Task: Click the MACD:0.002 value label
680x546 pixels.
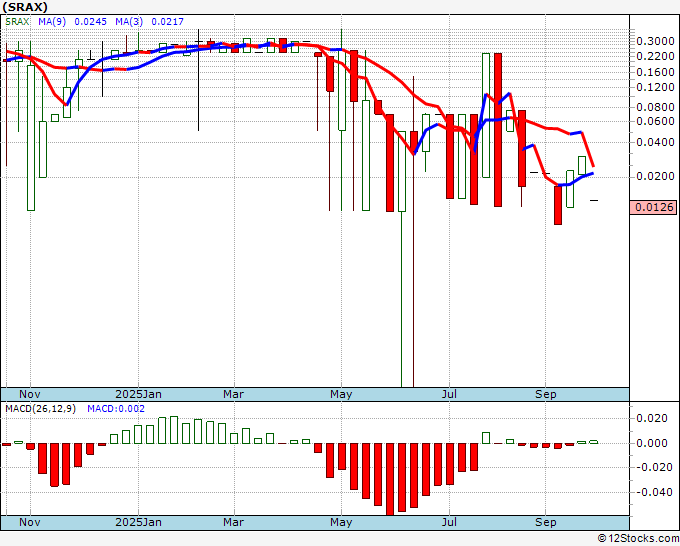Action: 116,409
